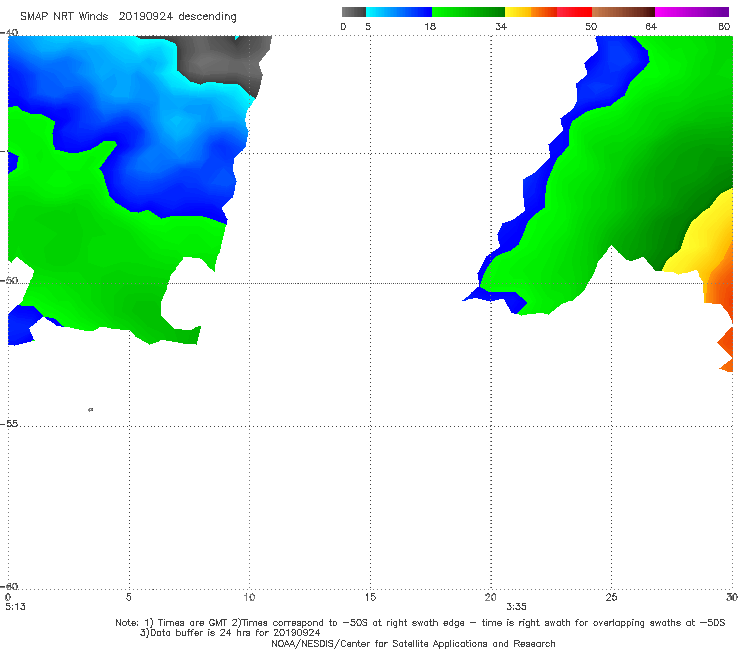This screenshot has height=650, width=740.
Task: Click the small island mark near 54S 3E
Action: (x=91, y=409)
